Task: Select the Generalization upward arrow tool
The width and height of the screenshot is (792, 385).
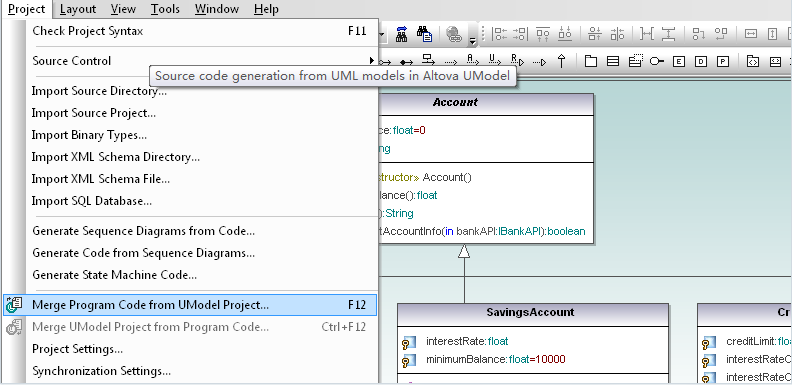Action: (562, 61)
